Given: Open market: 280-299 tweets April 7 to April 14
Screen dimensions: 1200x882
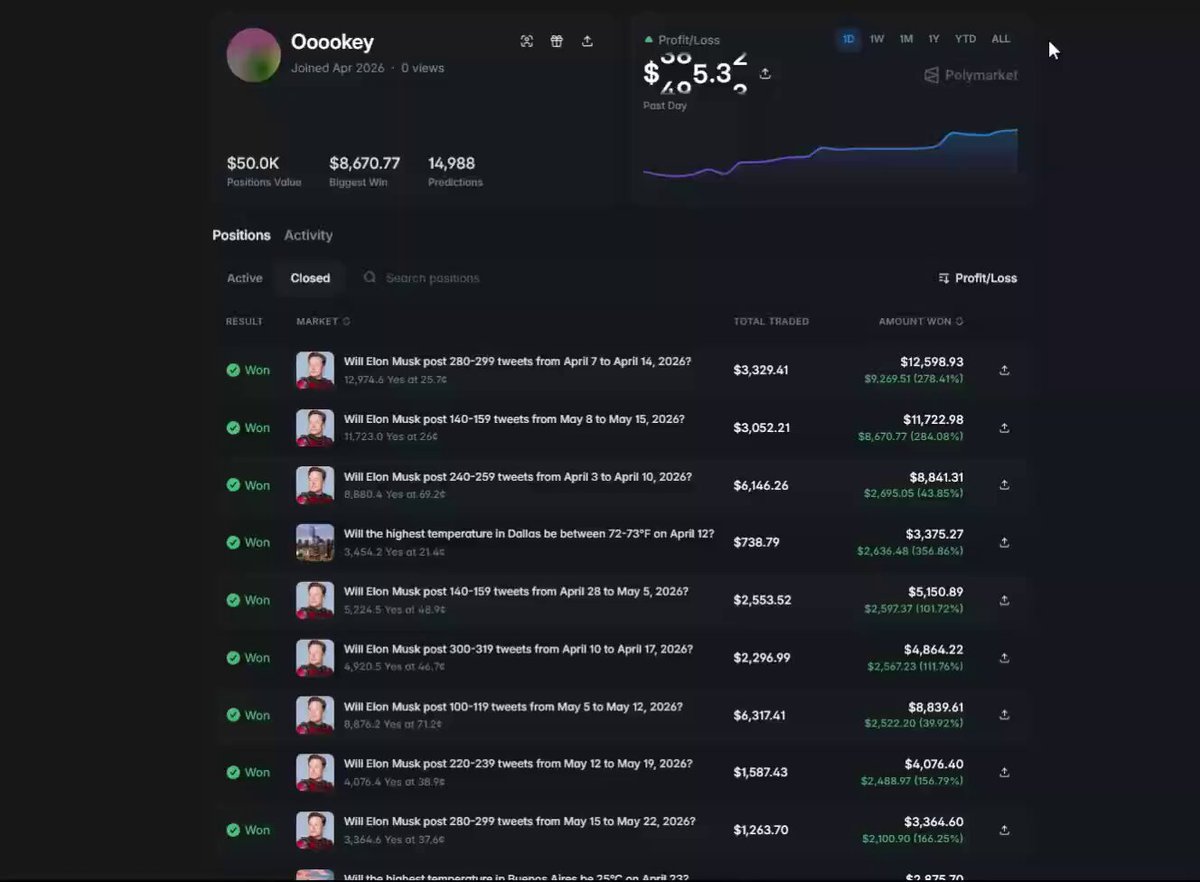Looking at the screenshot, I should [517, 361].
